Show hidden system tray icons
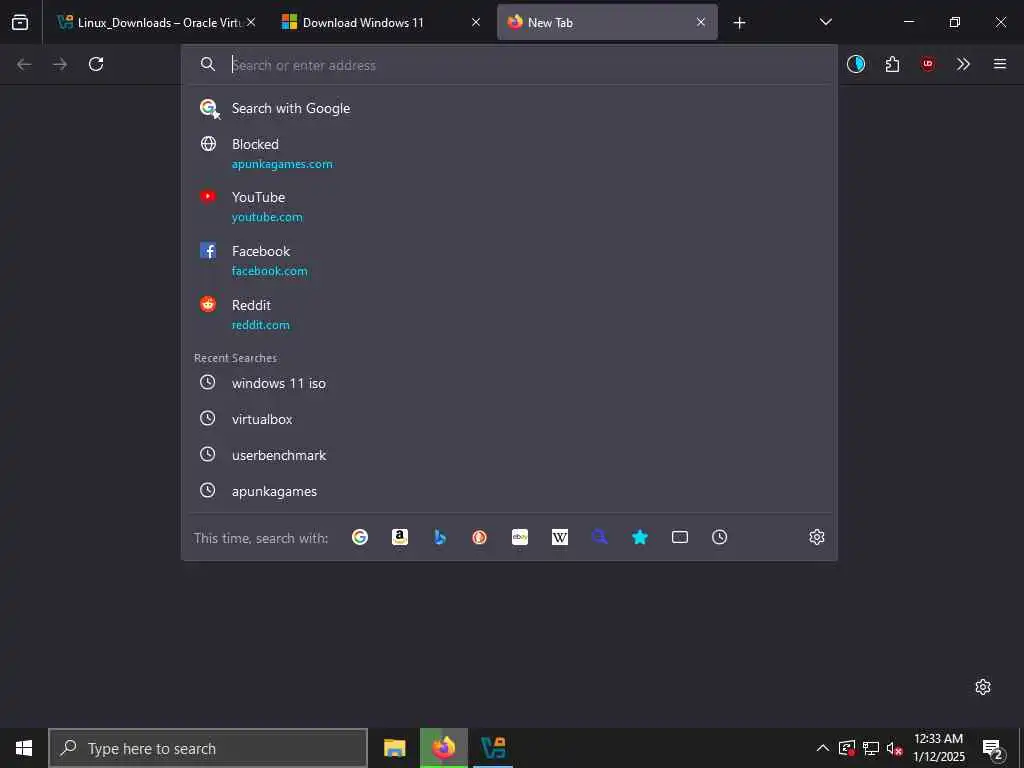Screen dimensions: 1024x768 [x=823, y=748]
